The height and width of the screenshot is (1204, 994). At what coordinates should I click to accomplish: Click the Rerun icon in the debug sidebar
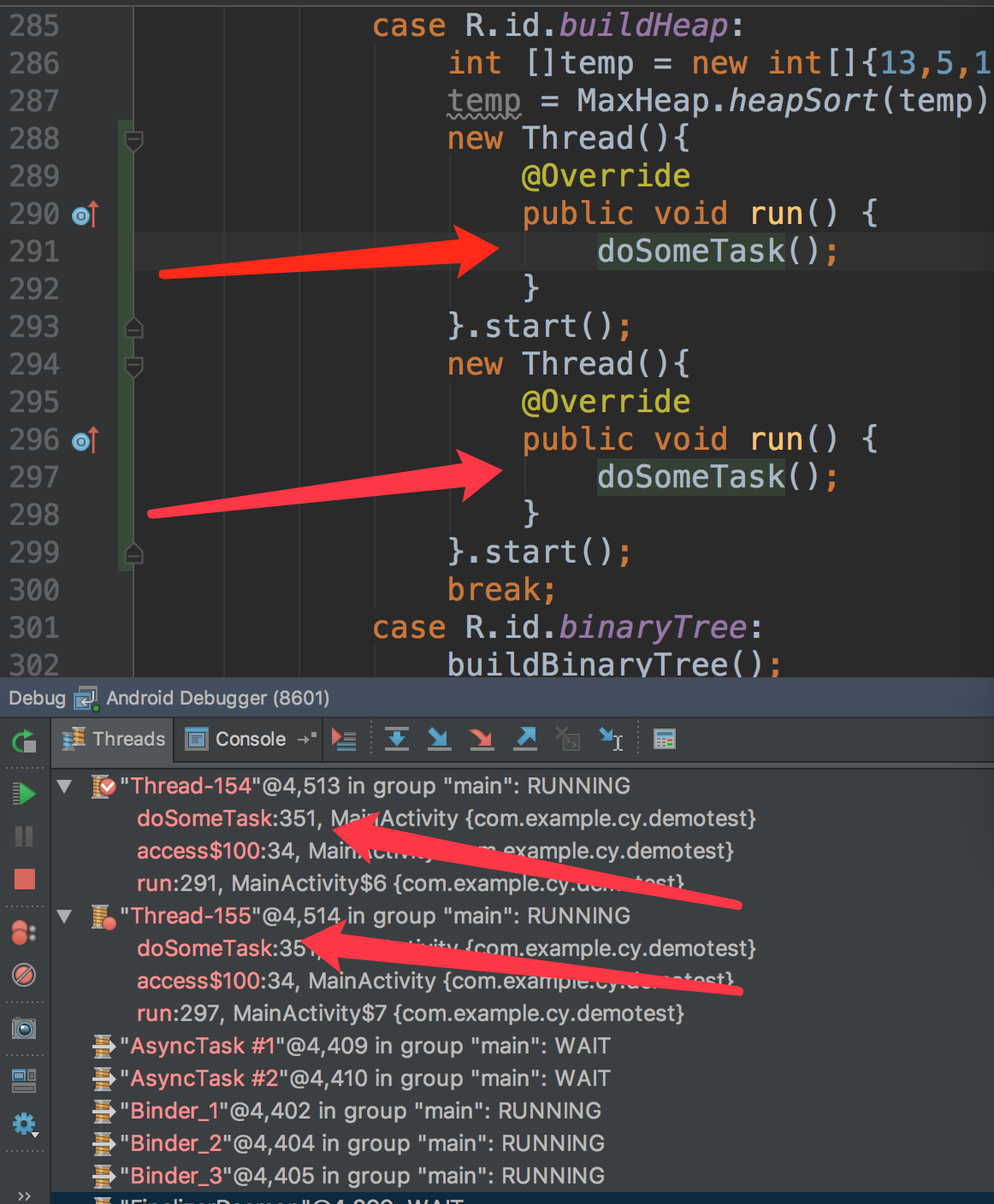(x=25, y=741)
